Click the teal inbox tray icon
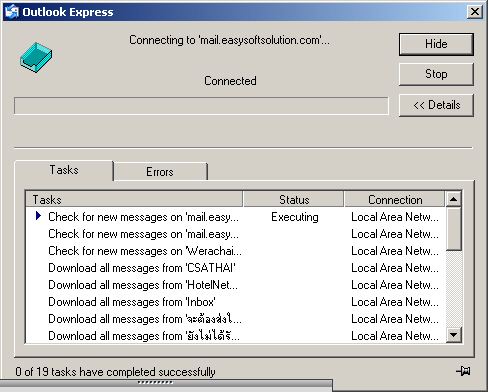Image resolution: width=488 pixels, height=392 pixels. (36, 57)
